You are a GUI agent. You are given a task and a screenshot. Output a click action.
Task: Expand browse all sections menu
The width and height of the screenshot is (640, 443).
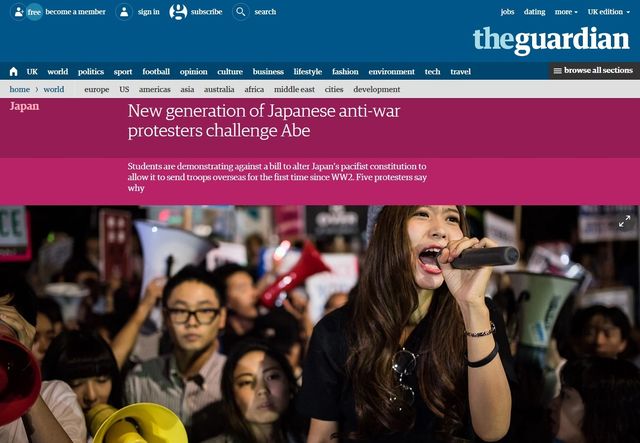coord(594,71)
